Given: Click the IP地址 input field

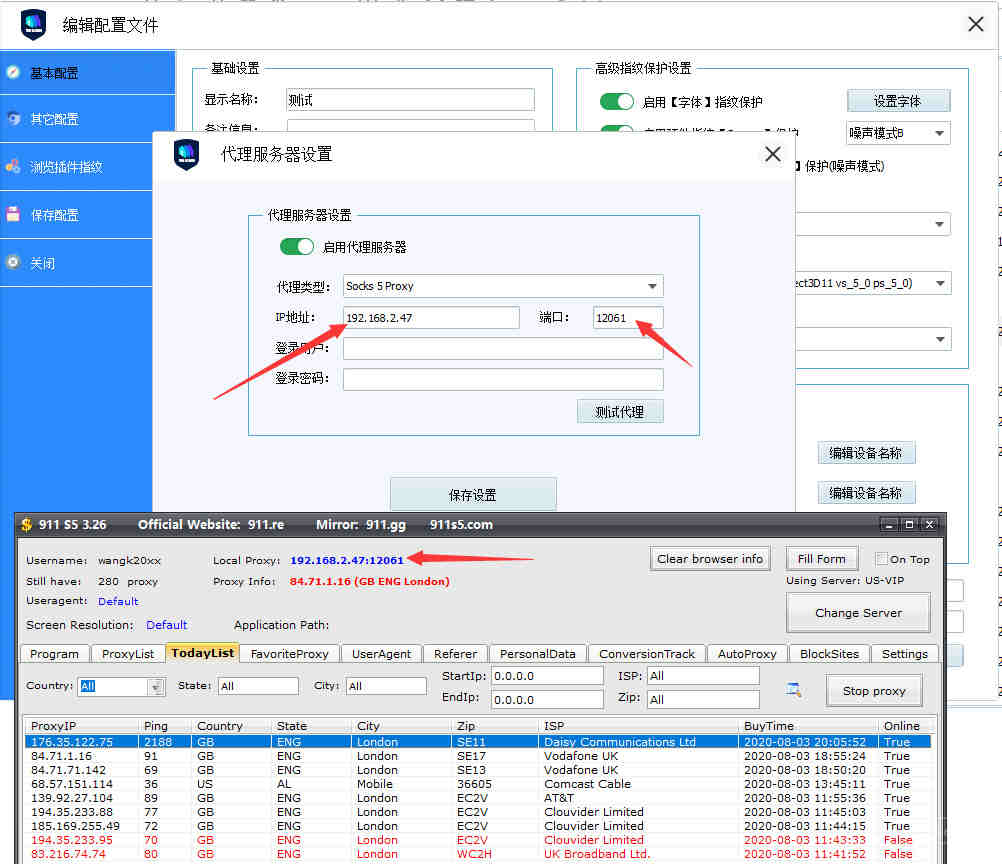Looking at the screenshot, I should [x=431, y=318].
